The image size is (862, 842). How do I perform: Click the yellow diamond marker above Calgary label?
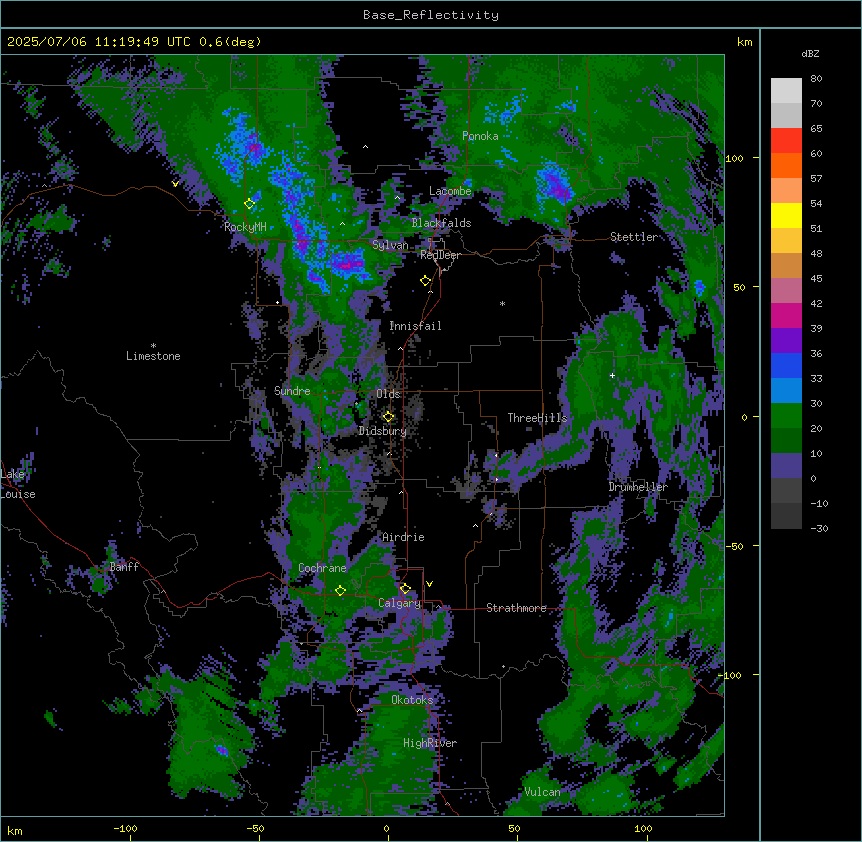click(405, 589)
